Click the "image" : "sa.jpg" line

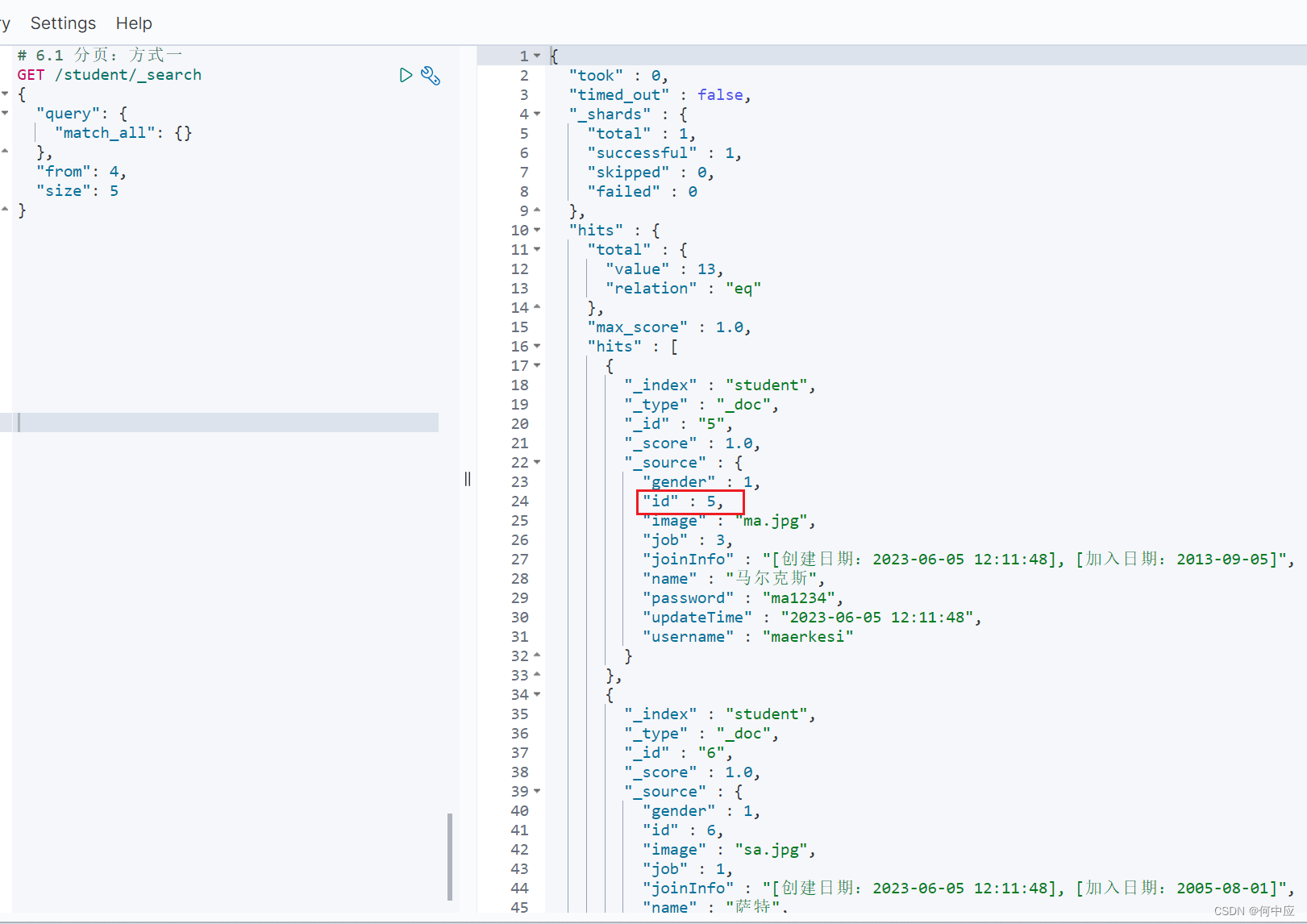click(729, 849)
